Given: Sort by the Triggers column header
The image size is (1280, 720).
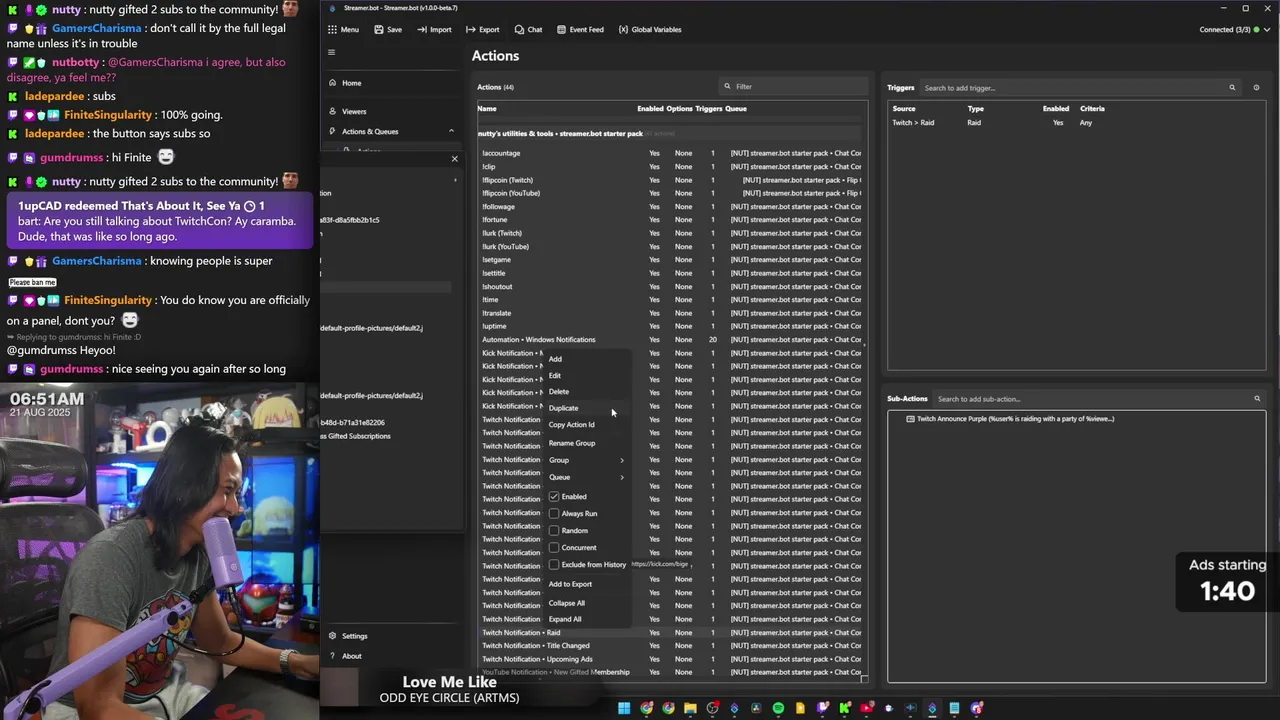Looking at the screenshot, I should pos(709,108).
